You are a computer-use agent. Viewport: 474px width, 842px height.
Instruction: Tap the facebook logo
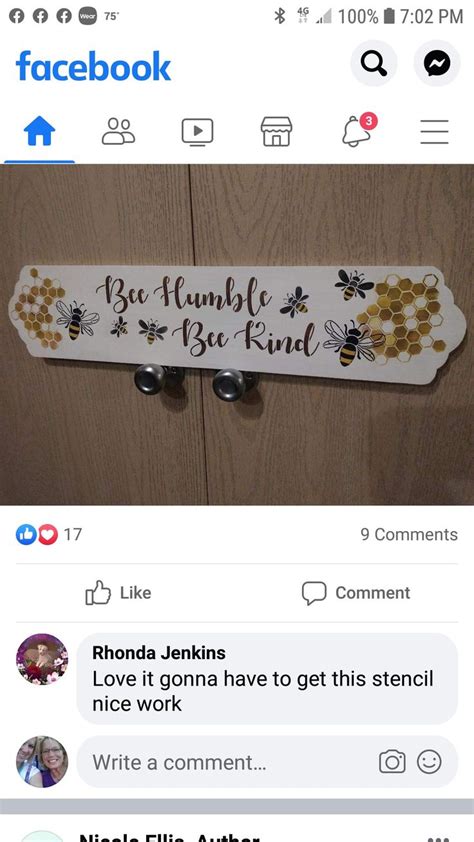(93, 67)
